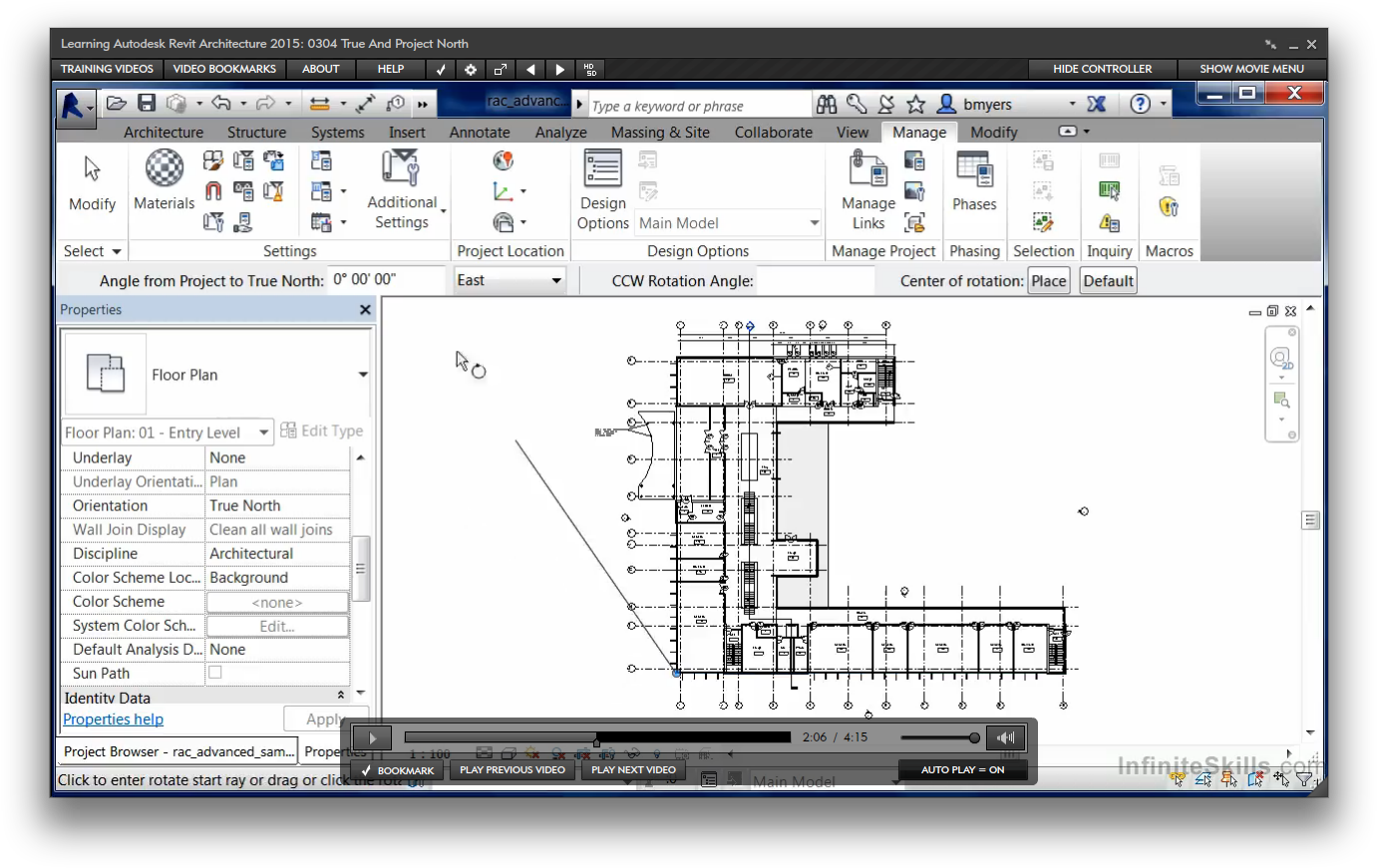Open the Properties help link
This screenshot has height=868, width=1377.
[114, 720]
